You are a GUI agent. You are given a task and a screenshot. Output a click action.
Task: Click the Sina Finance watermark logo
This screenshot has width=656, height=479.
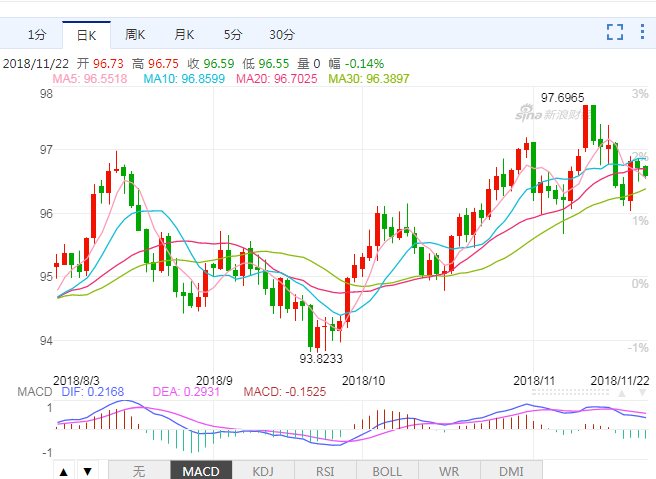pyautogui.click(x=550, y=115)
